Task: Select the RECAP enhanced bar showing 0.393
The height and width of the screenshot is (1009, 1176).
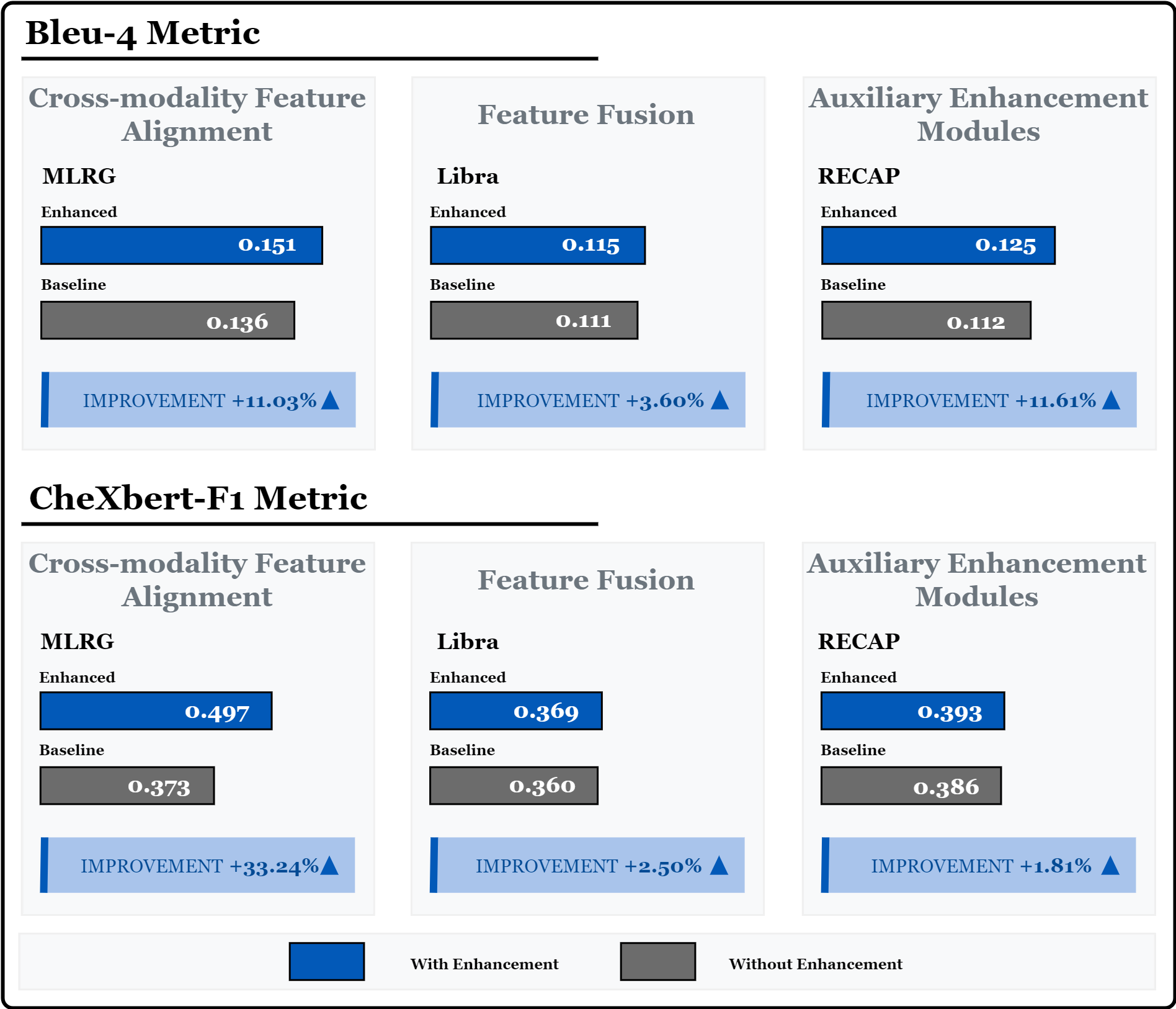Action: pyautogui.click(x=912, y=711)
